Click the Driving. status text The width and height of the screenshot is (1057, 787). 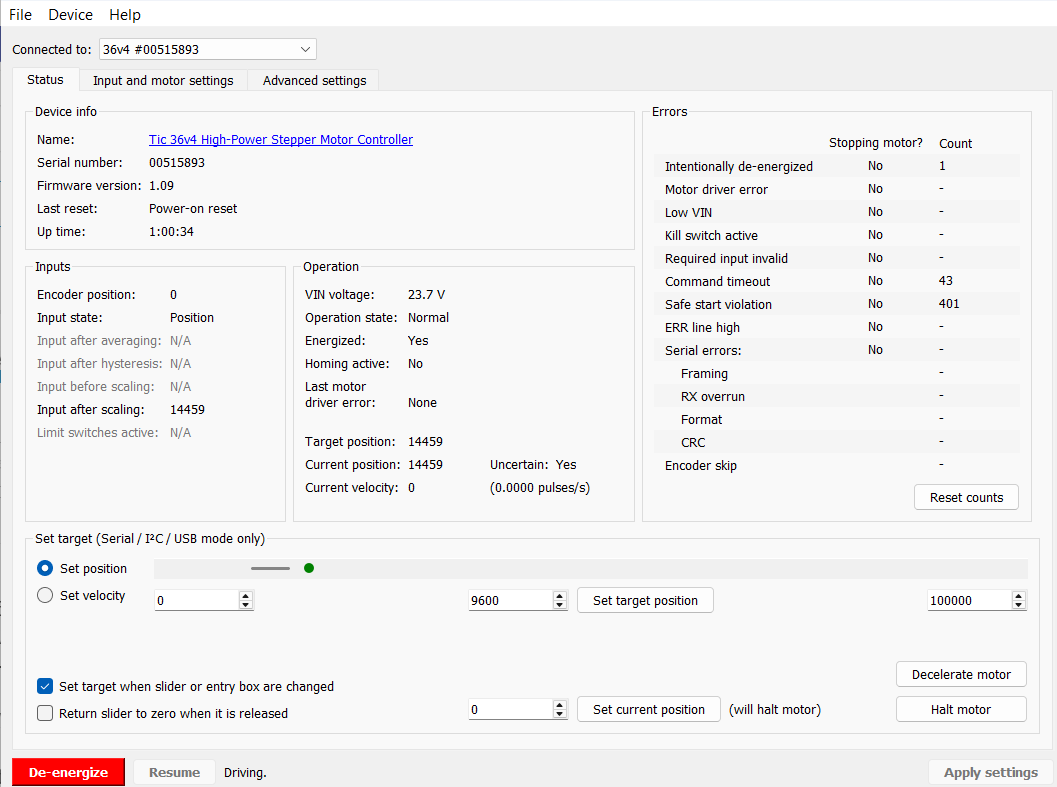245,773
